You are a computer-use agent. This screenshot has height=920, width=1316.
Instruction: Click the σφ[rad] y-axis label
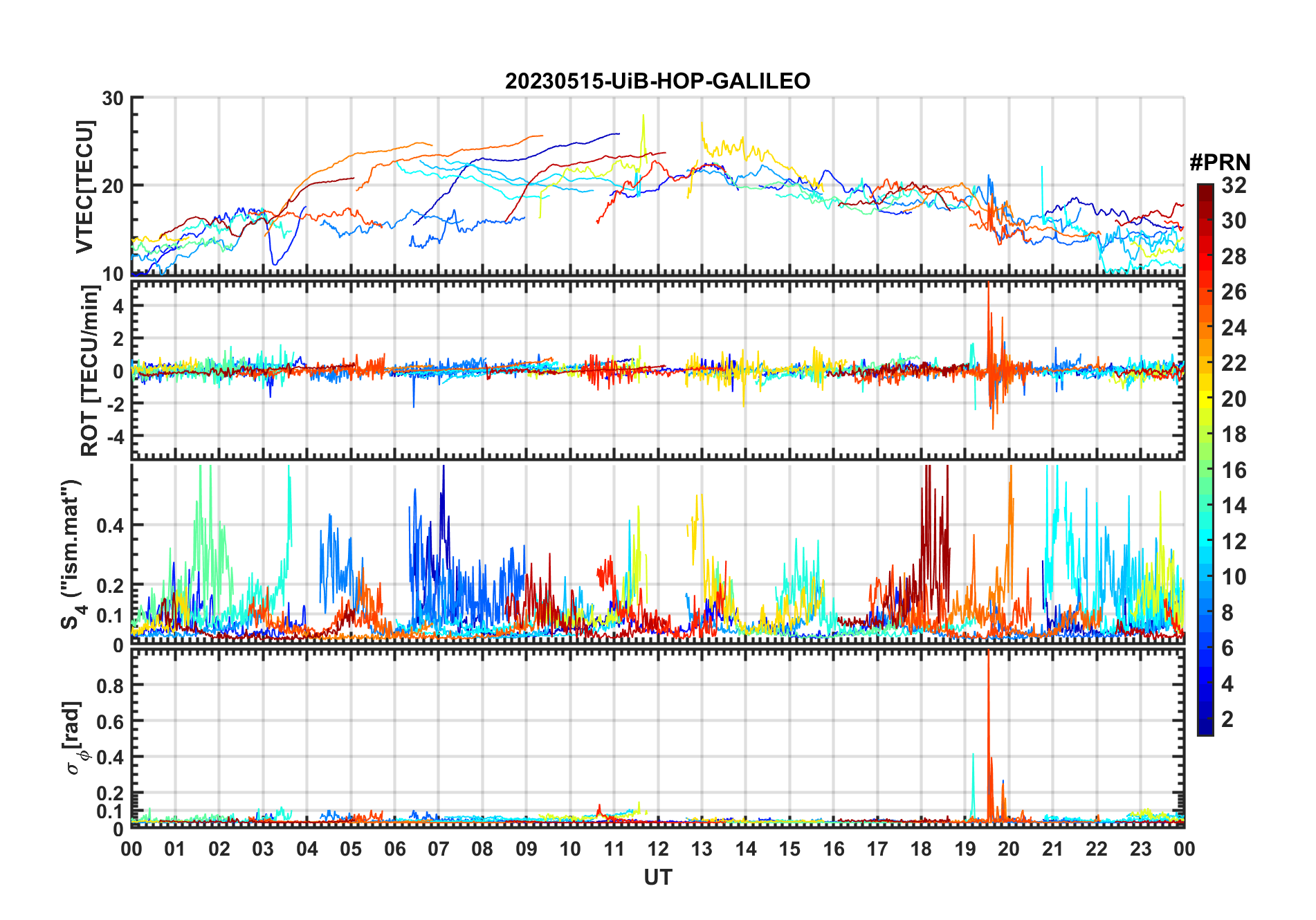click(x=73, y=737)
